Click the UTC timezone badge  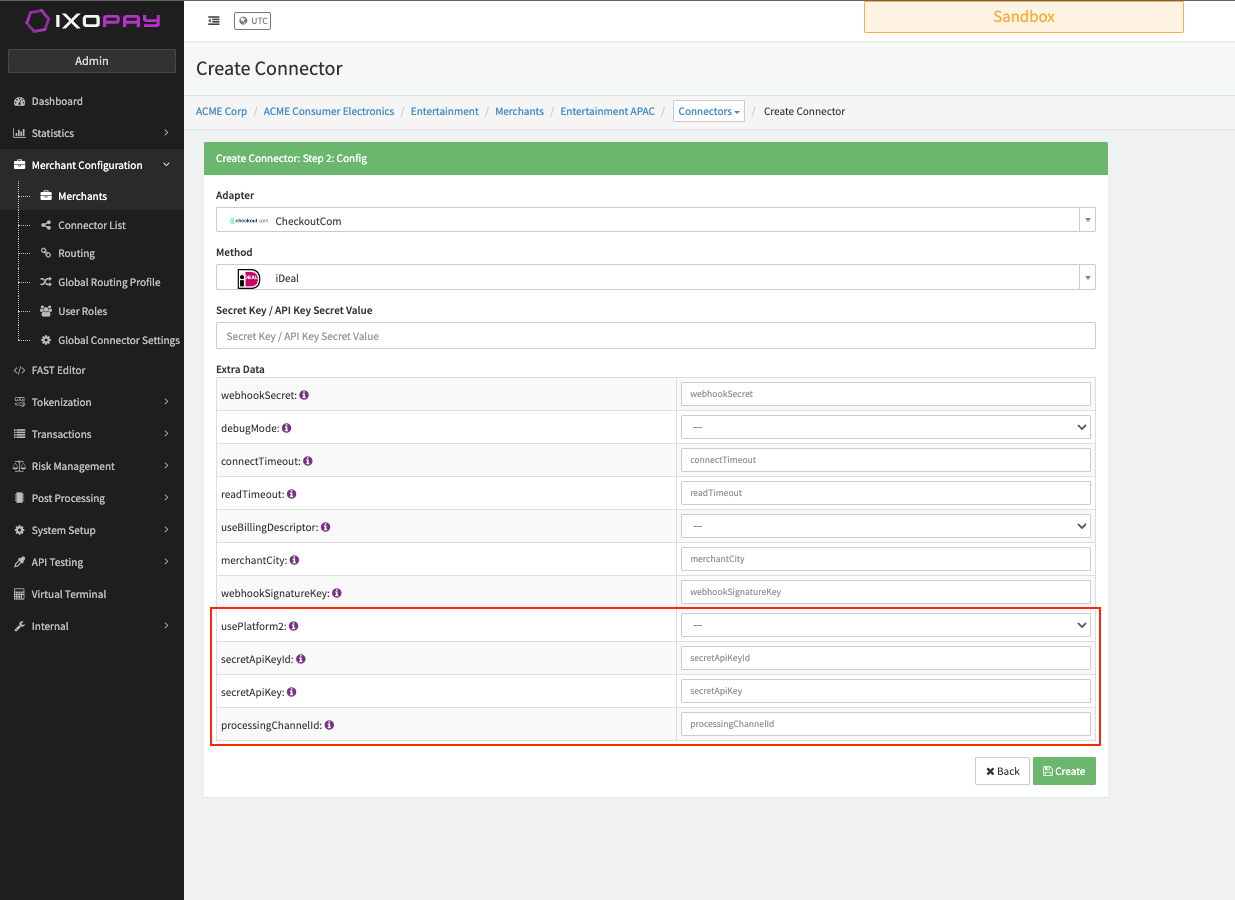(252, 20)
